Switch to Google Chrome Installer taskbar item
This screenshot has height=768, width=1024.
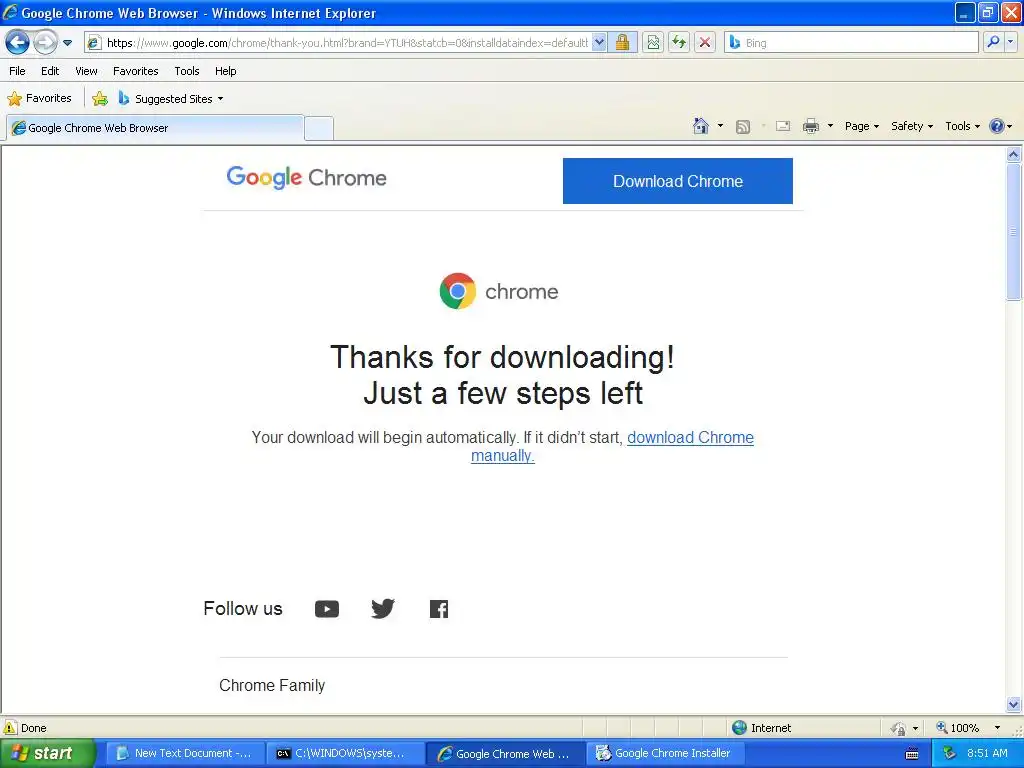tap(666, 754)
